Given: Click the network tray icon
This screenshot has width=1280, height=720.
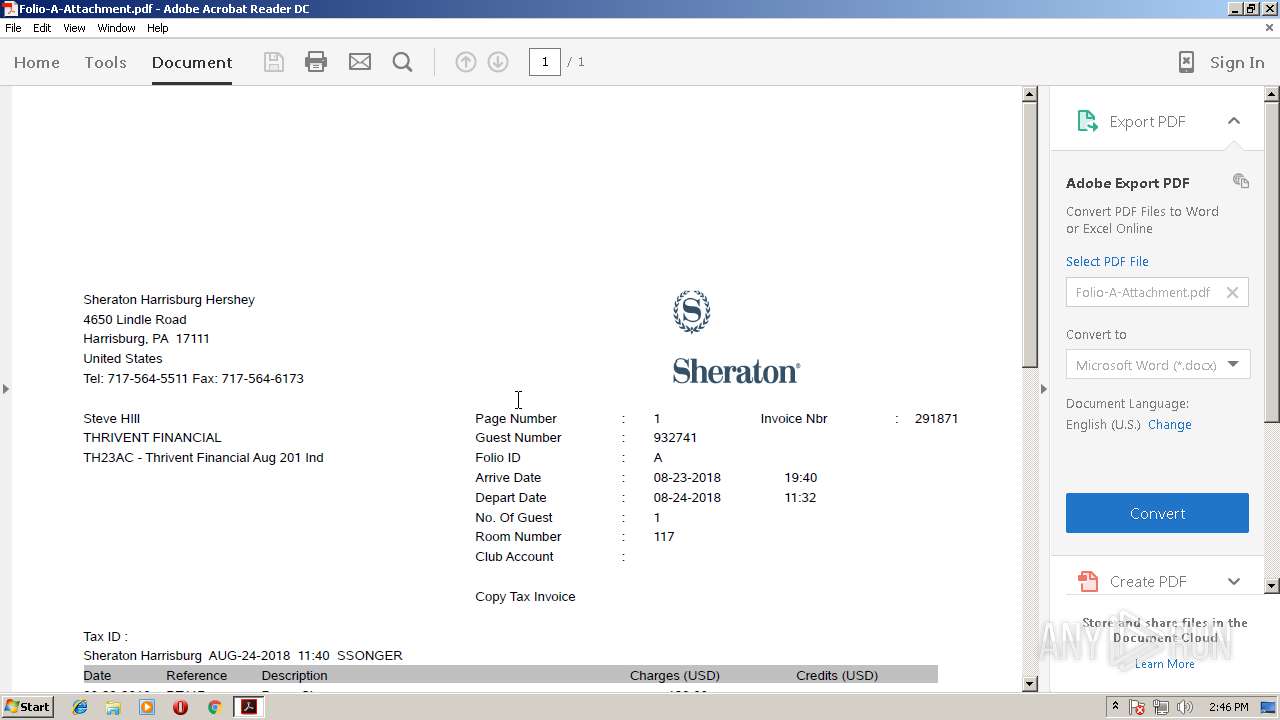Looking at the screenshot, I should [1161, 707].
